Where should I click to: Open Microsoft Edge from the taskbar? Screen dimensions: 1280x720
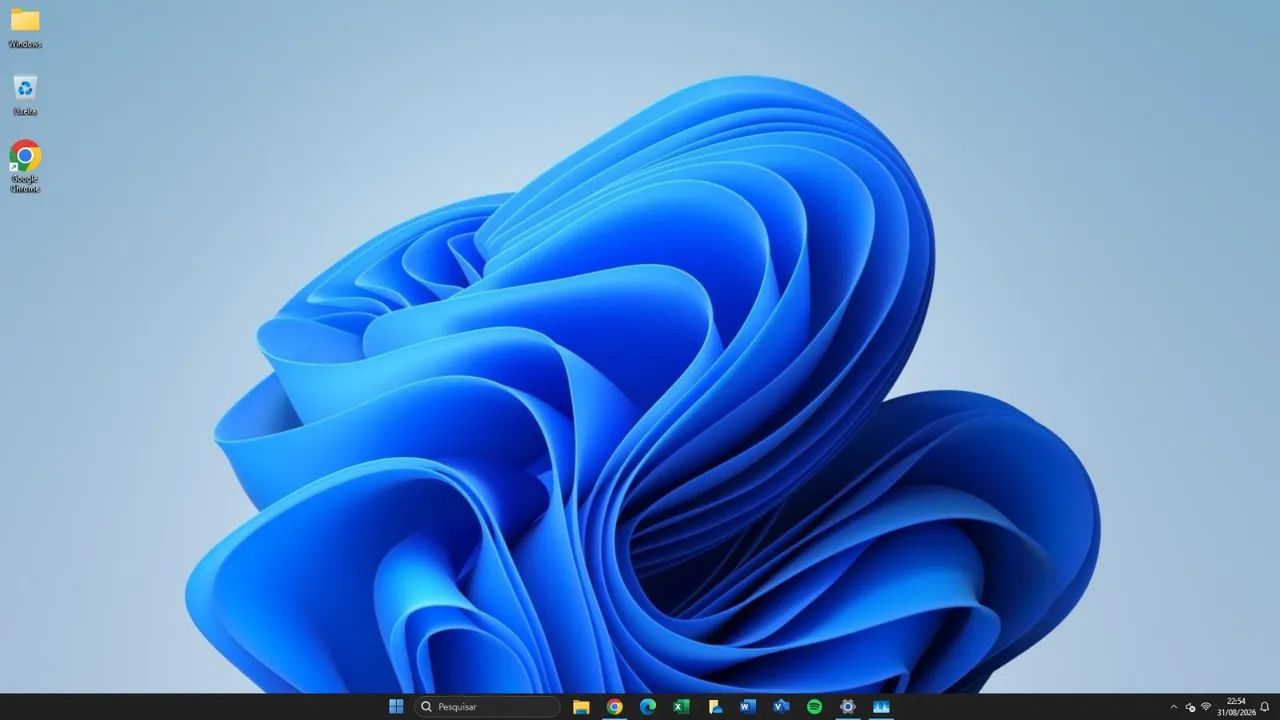click(x=648, y=707)
